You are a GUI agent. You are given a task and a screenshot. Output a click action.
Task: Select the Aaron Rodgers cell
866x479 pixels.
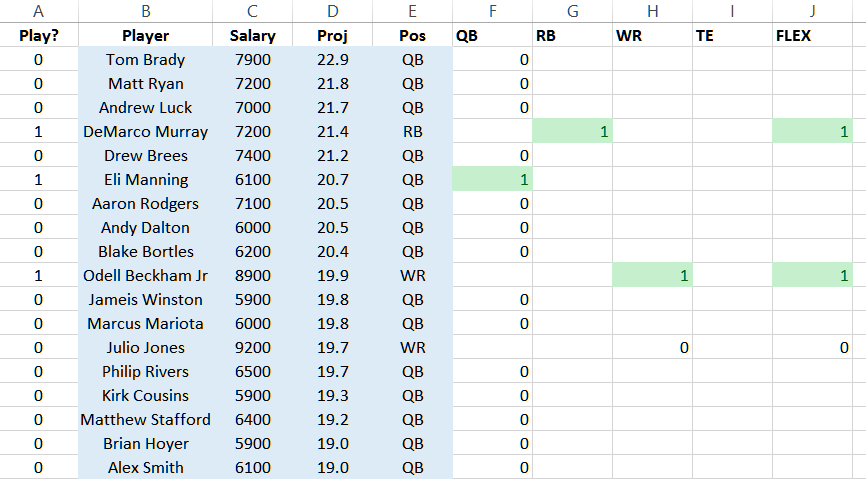[x=145, y=203]
